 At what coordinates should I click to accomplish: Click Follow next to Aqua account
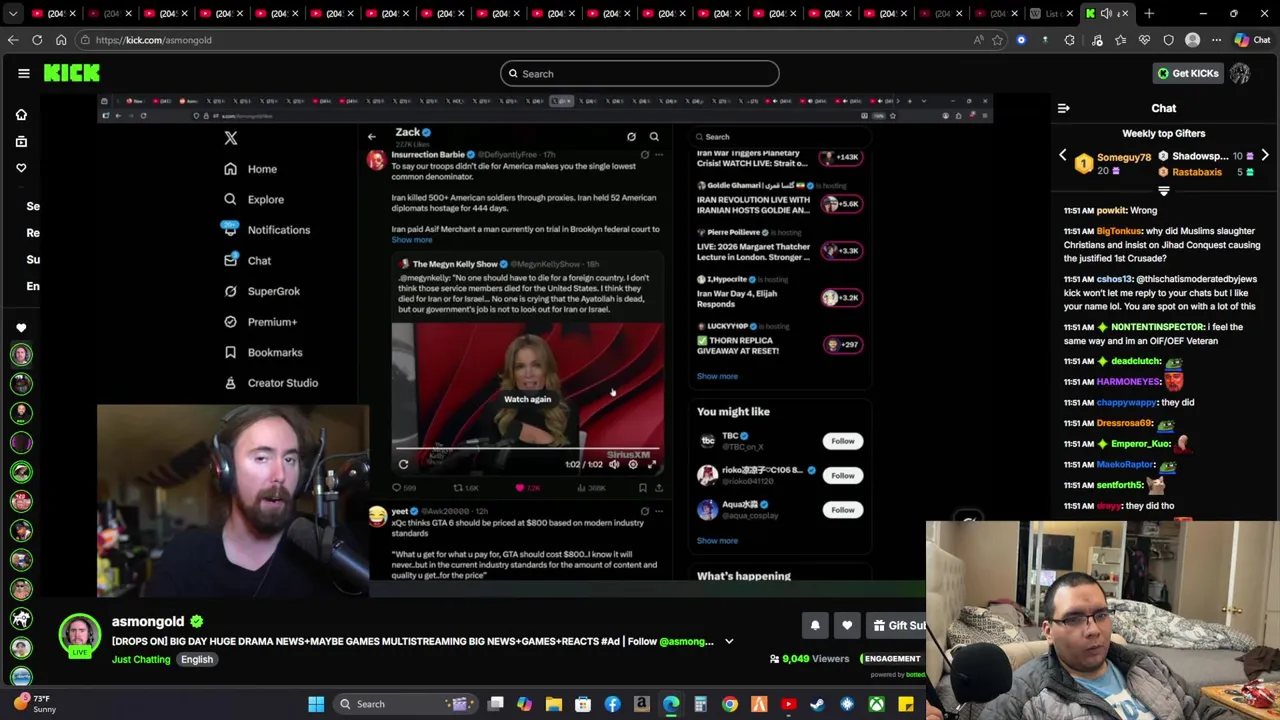tap(843, 510)
